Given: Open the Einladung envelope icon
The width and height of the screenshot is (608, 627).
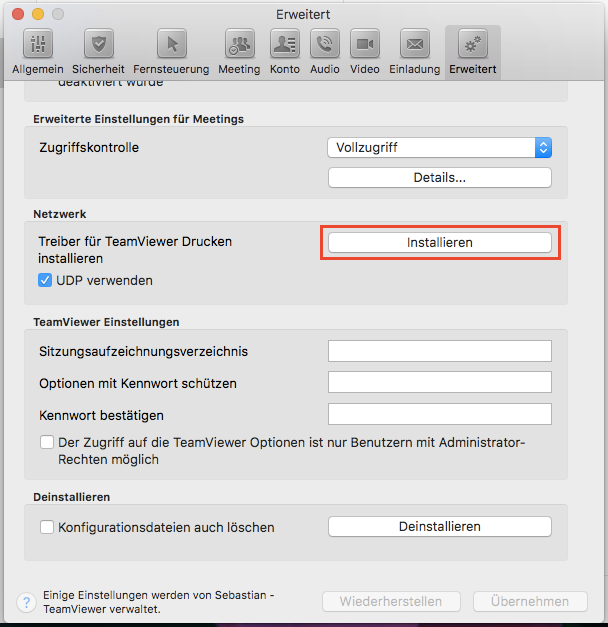Looking at the screenshot, I should coord(415,44).
